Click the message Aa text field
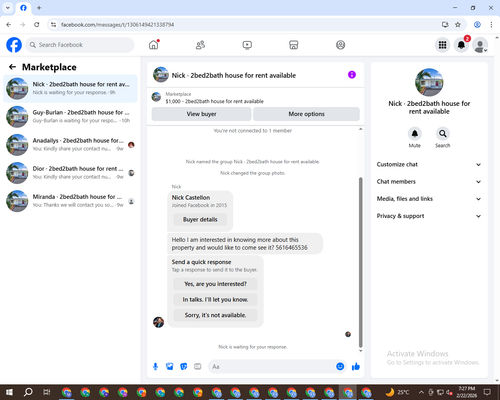This screenshot has width=500, height=400. tap(272, 367)
